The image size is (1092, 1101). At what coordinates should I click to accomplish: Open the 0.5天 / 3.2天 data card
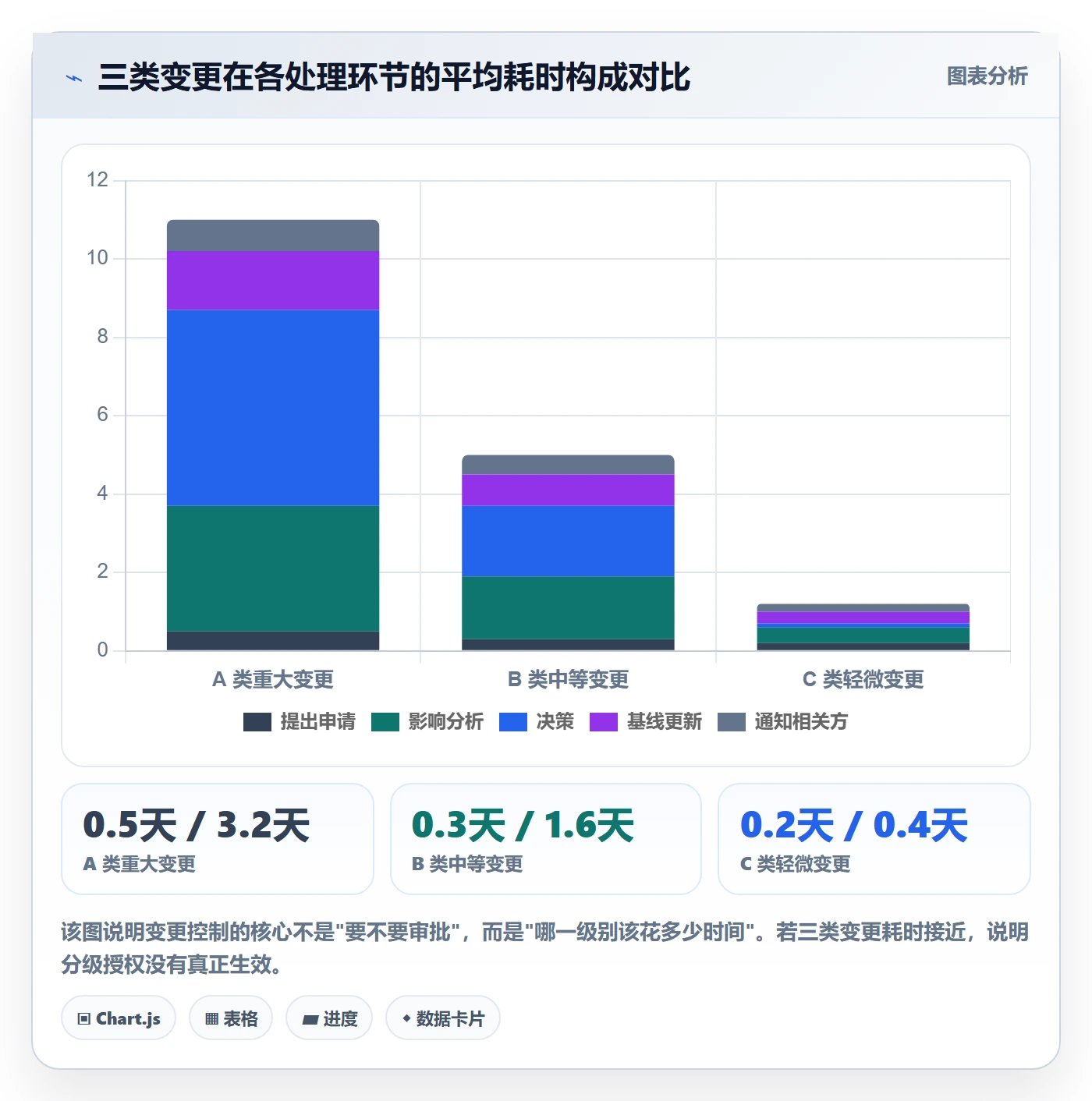218,839
